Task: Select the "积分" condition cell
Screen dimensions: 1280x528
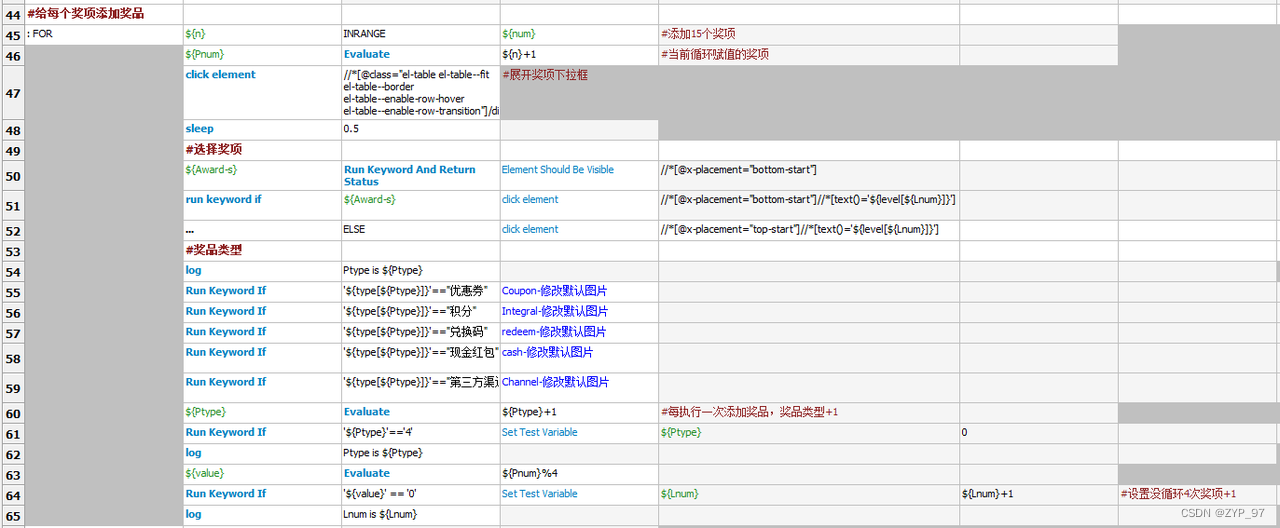Action: 420,312
